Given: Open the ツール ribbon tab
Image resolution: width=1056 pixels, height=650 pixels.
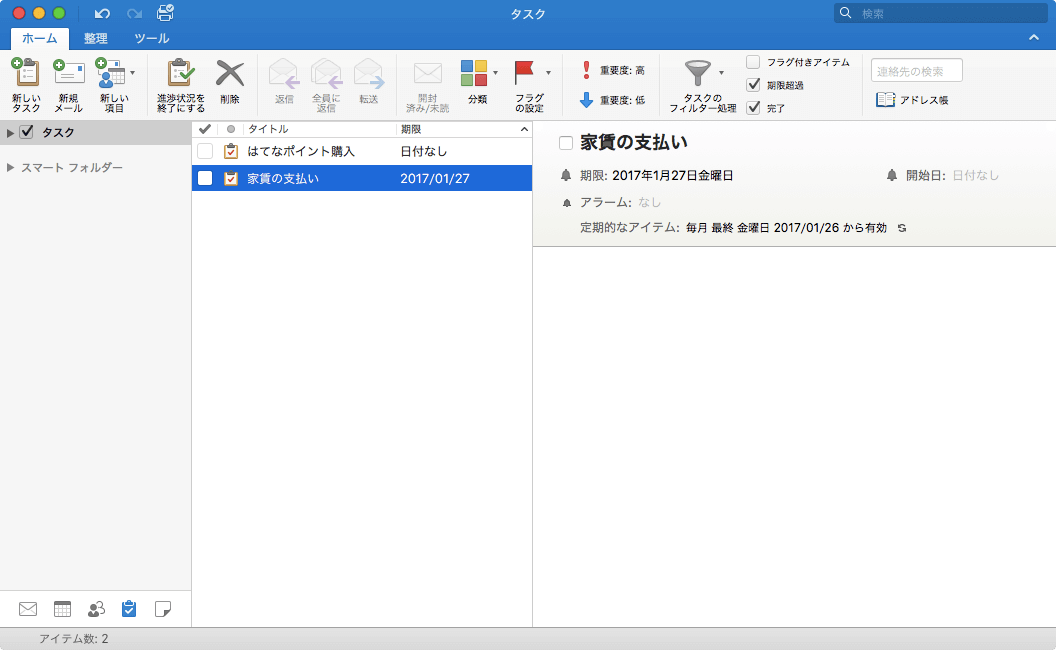Looking at the screenshot, I should [x=152, y=38].
